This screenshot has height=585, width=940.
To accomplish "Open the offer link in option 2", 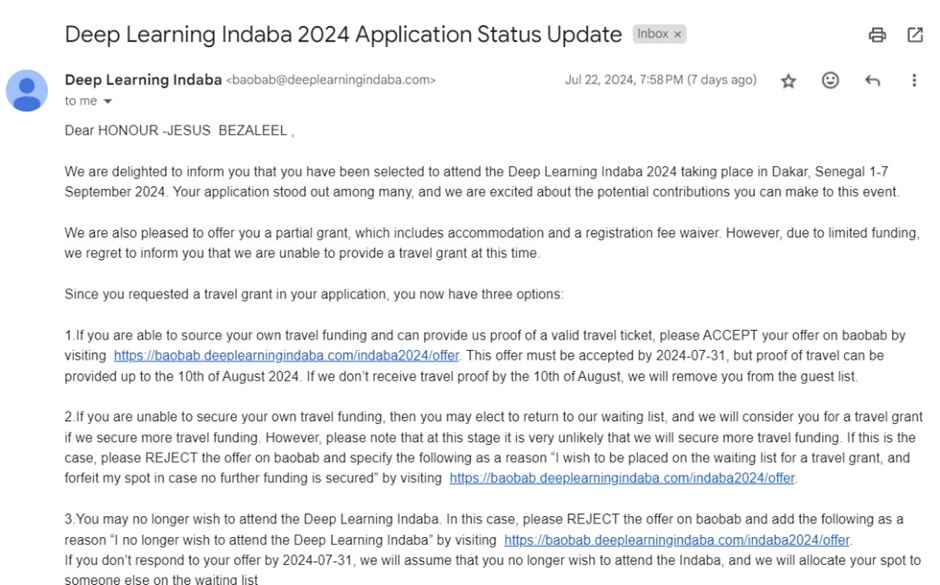I will pos(622,478).
